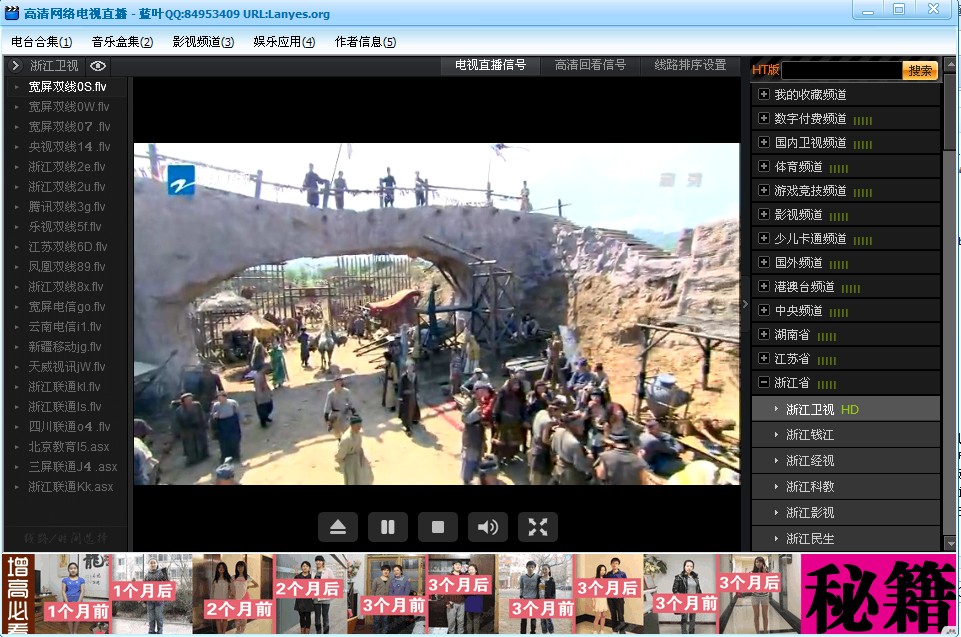The height and width of the screenshot is (637, 961).
Task: Mute the volume speaker icon
Action: coord(488,527)
